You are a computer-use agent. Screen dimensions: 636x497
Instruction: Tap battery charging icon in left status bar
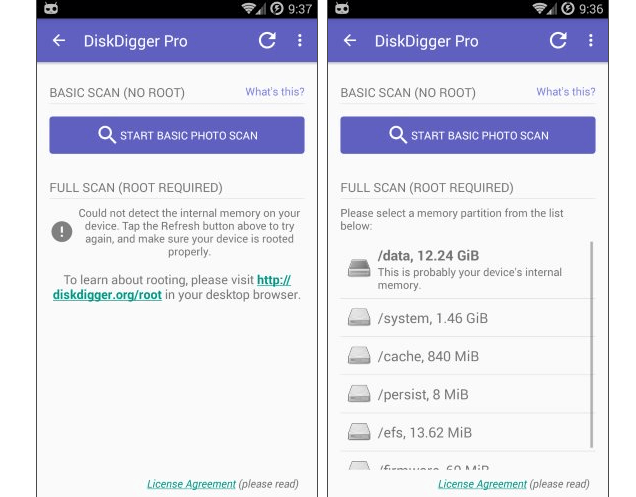tap(277, 8)
